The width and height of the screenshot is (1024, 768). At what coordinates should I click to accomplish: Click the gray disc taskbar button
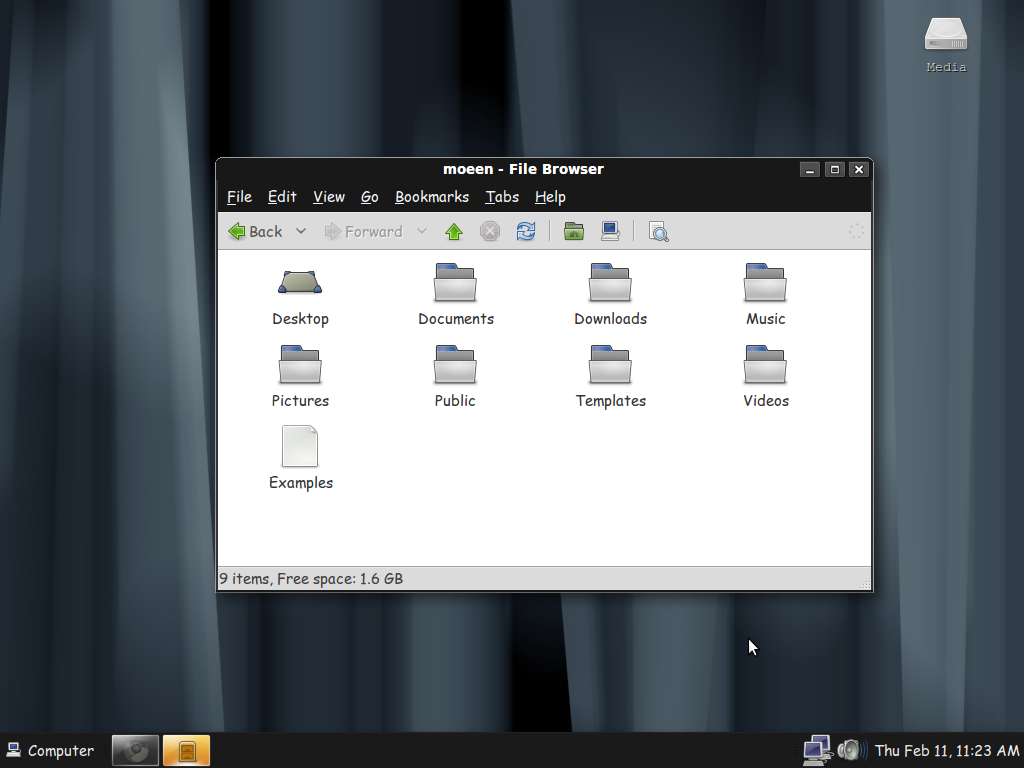[x=135, y=750]
